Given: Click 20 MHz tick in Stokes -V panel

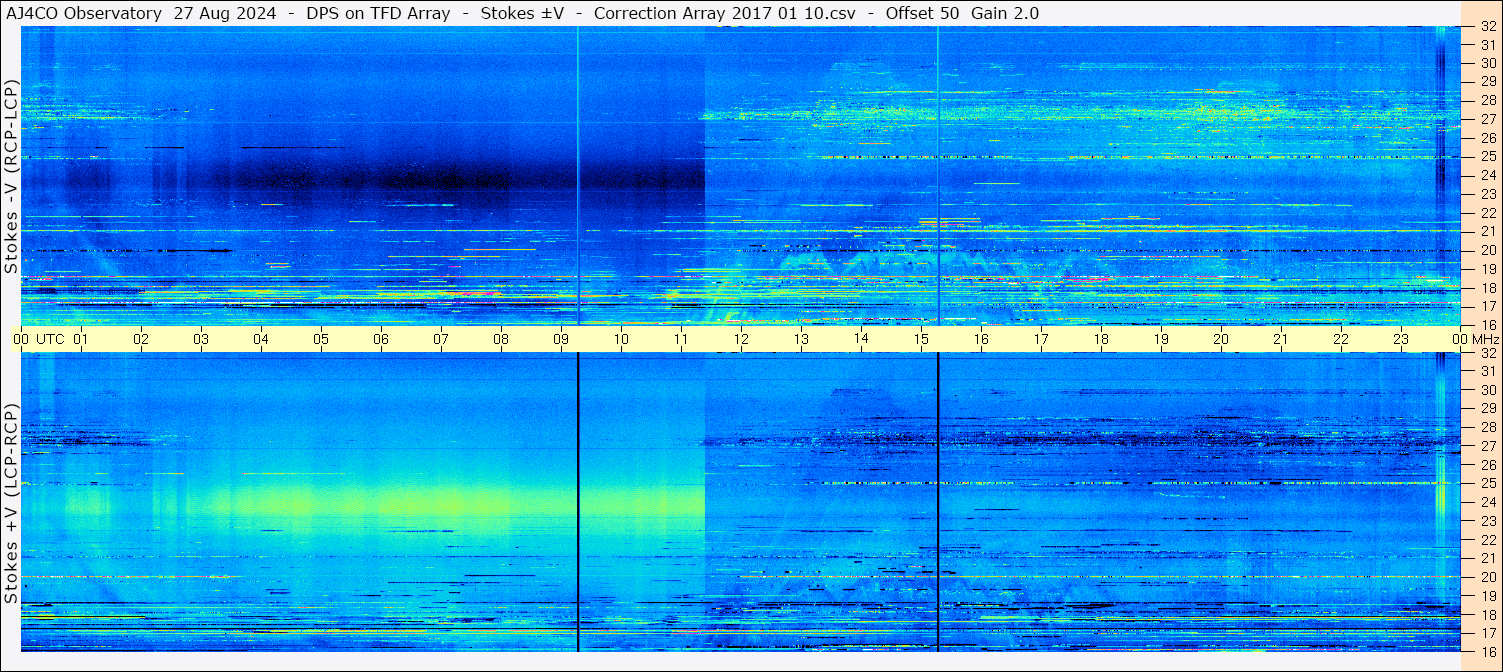Looking at the screenshot, I should click(1487, 250).
